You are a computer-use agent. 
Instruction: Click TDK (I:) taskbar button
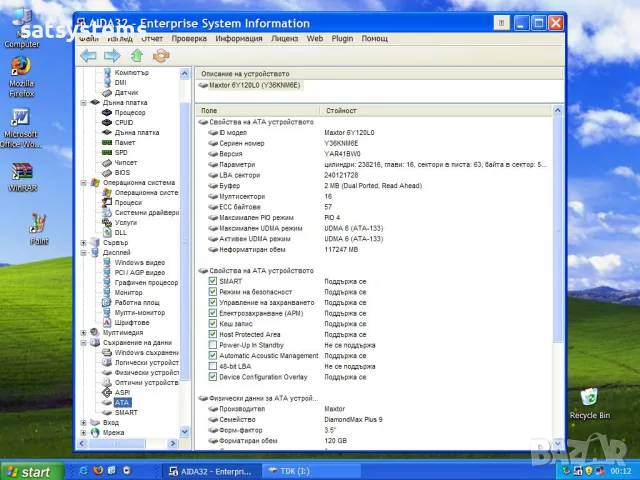click(310, 471)
